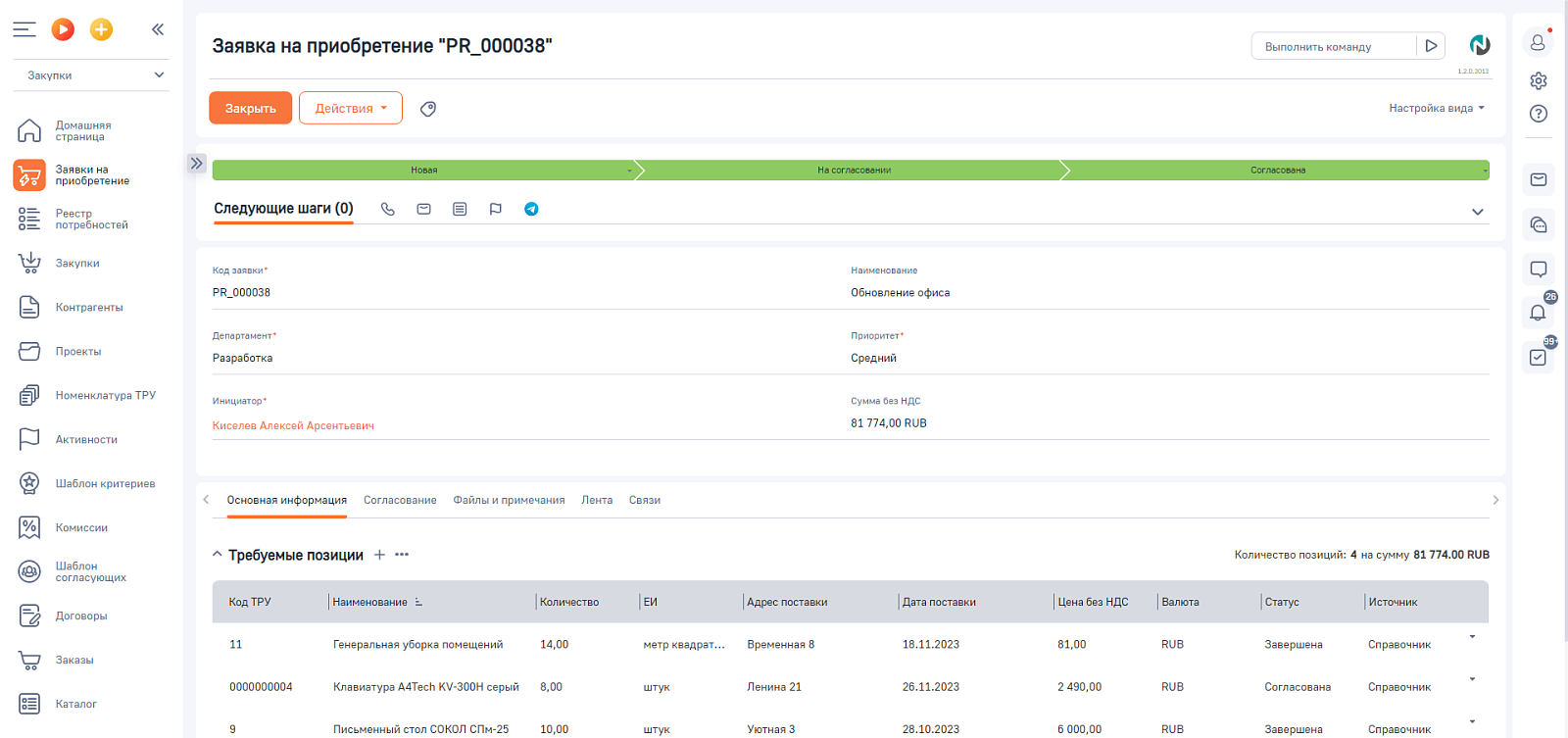
Task: Open feed message panel in right sidebar
Action: point(1539,269)
